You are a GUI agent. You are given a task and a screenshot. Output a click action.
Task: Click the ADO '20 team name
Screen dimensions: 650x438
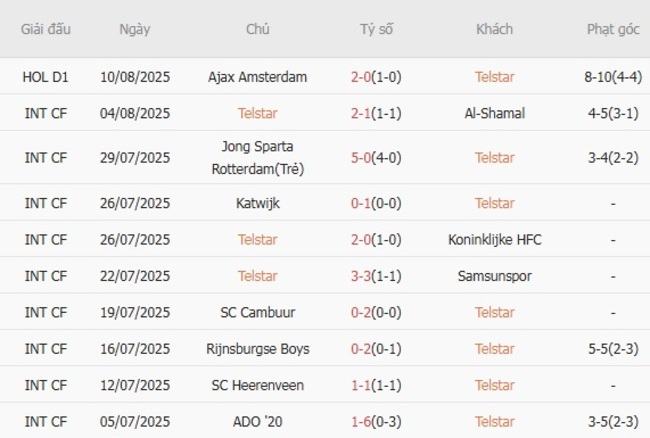pos(258,421)
